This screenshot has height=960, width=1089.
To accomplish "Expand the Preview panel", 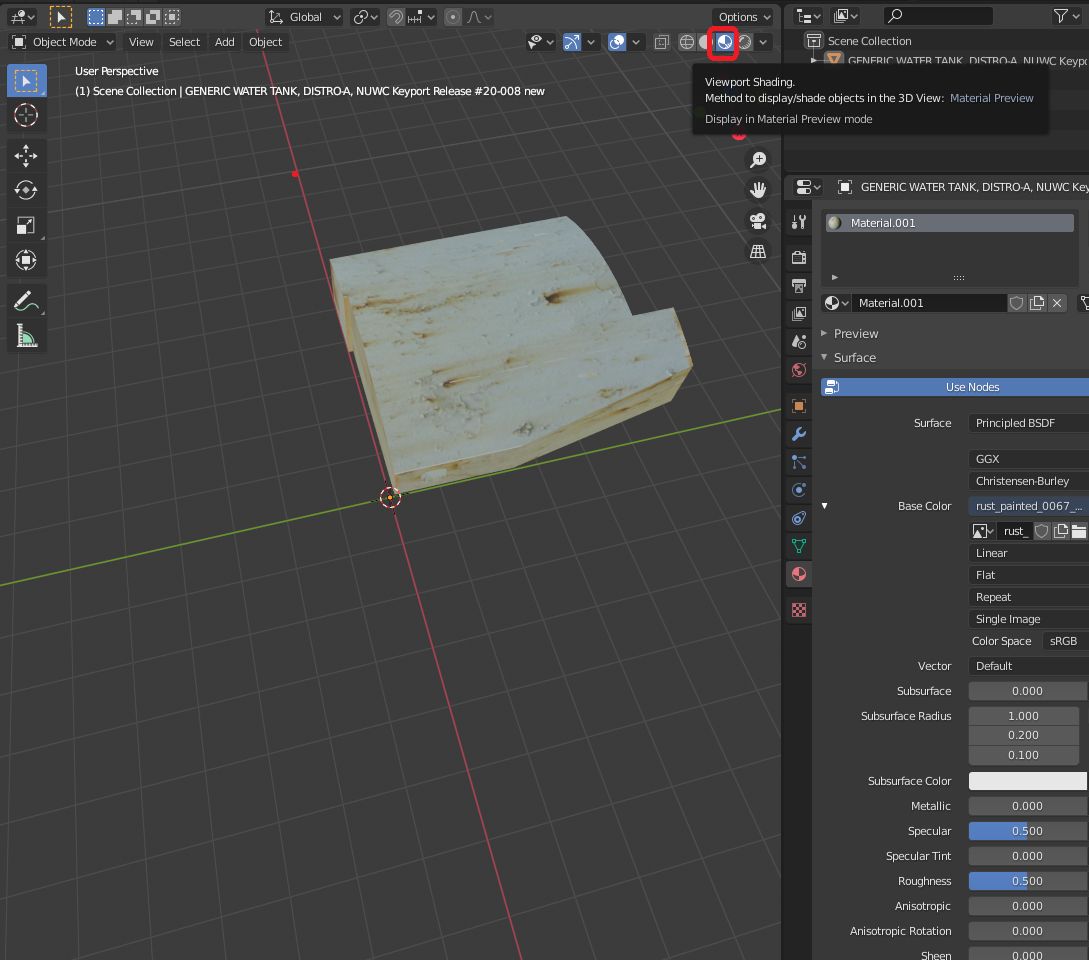I will (x=855, y=333).
